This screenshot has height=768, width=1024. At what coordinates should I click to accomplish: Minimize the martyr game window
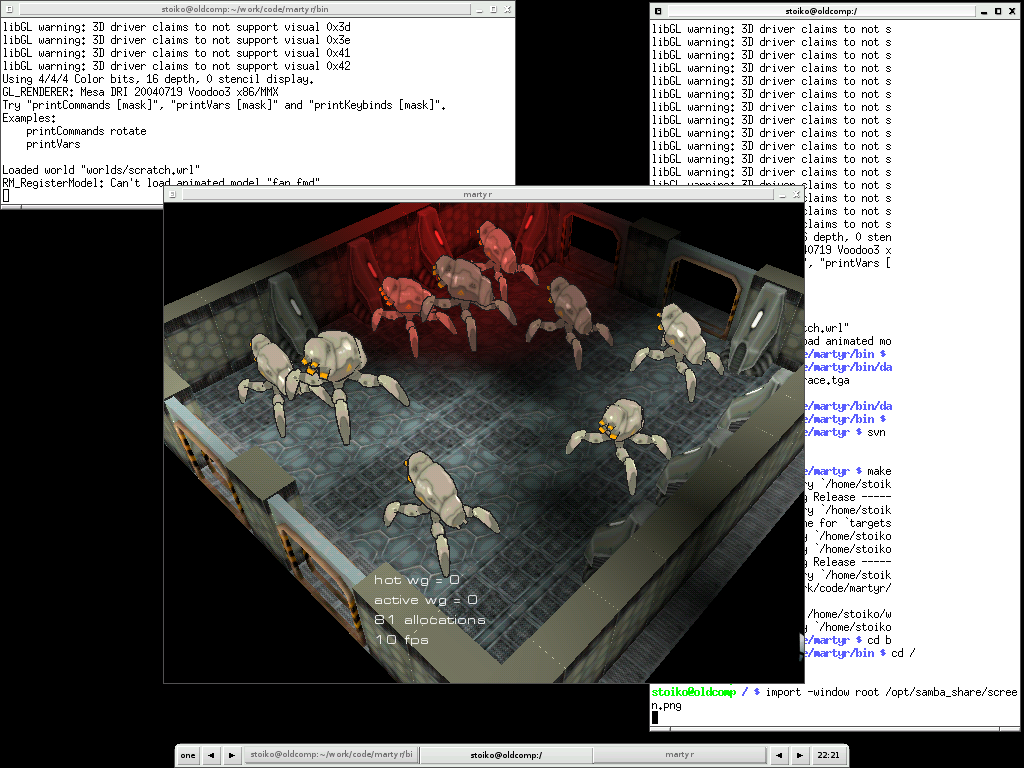[x=782, y=194]
